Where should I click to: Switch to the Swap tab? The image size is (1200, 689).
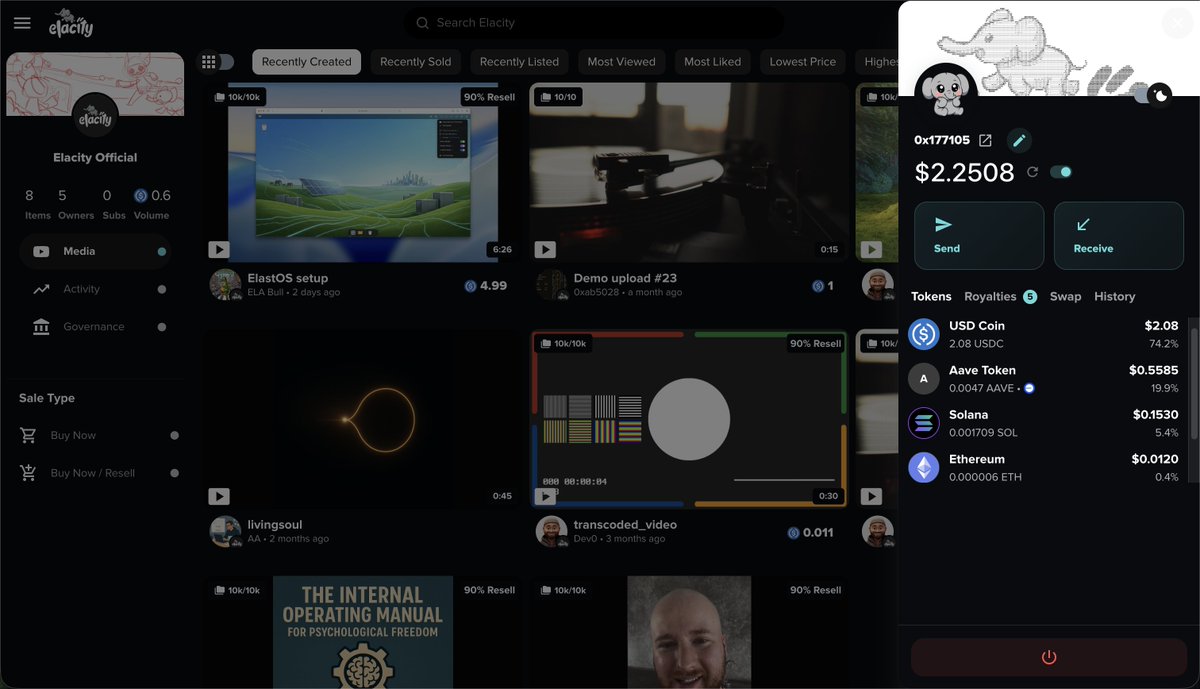click(x=1065, y=297)
